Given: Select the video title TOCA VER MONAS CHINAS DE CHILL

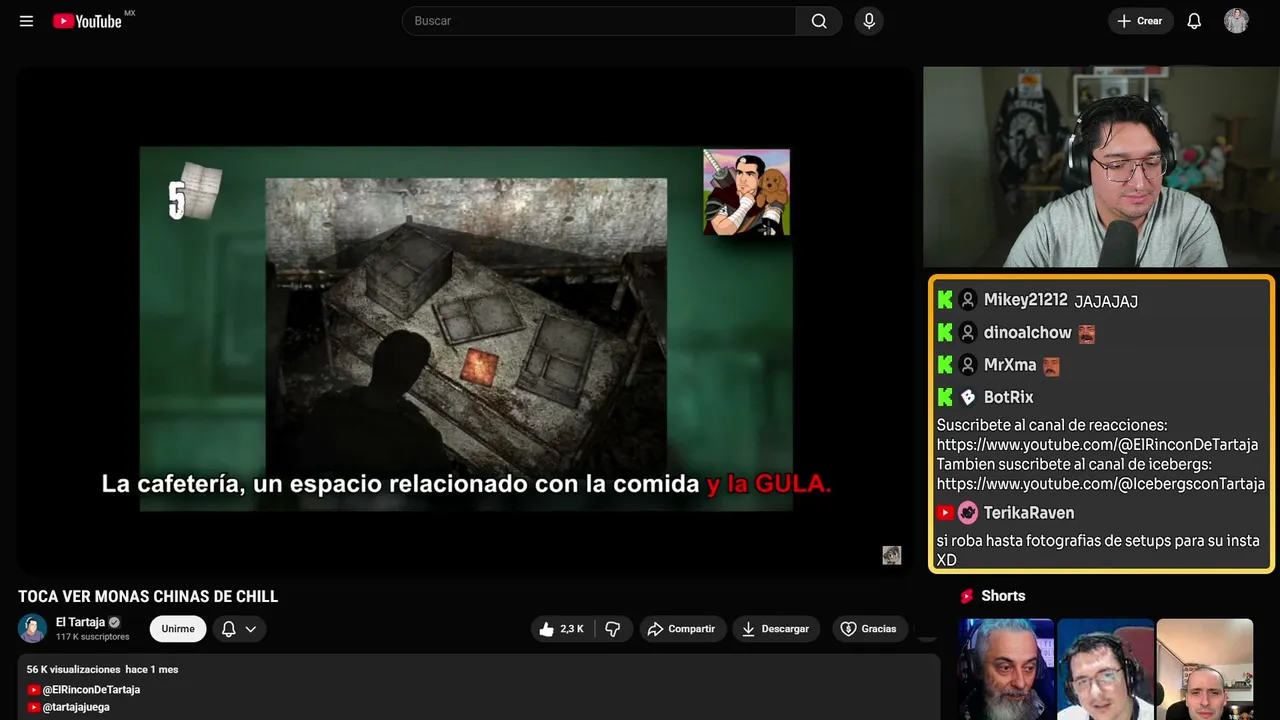Looking at the screenshot, I should 148,596.
